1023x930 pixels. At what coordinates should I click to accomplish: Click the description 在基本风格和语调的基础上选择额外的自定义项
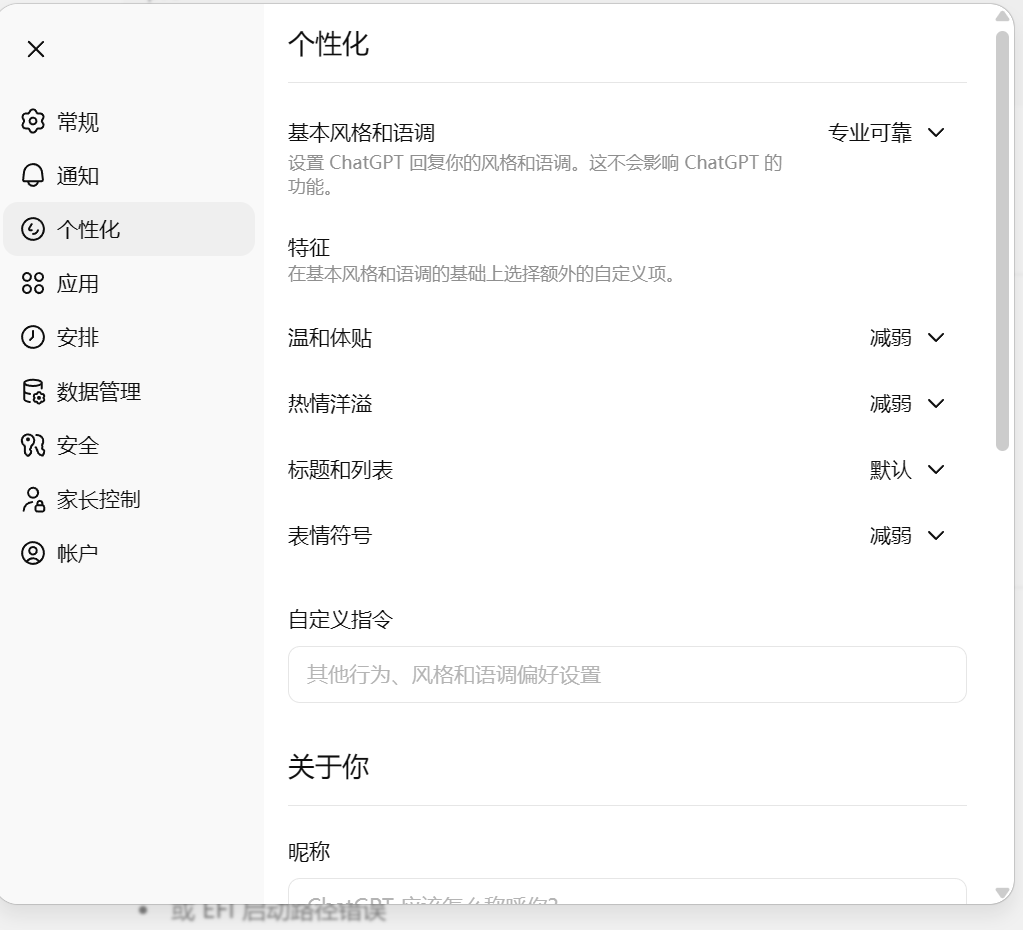coord(481,273)
